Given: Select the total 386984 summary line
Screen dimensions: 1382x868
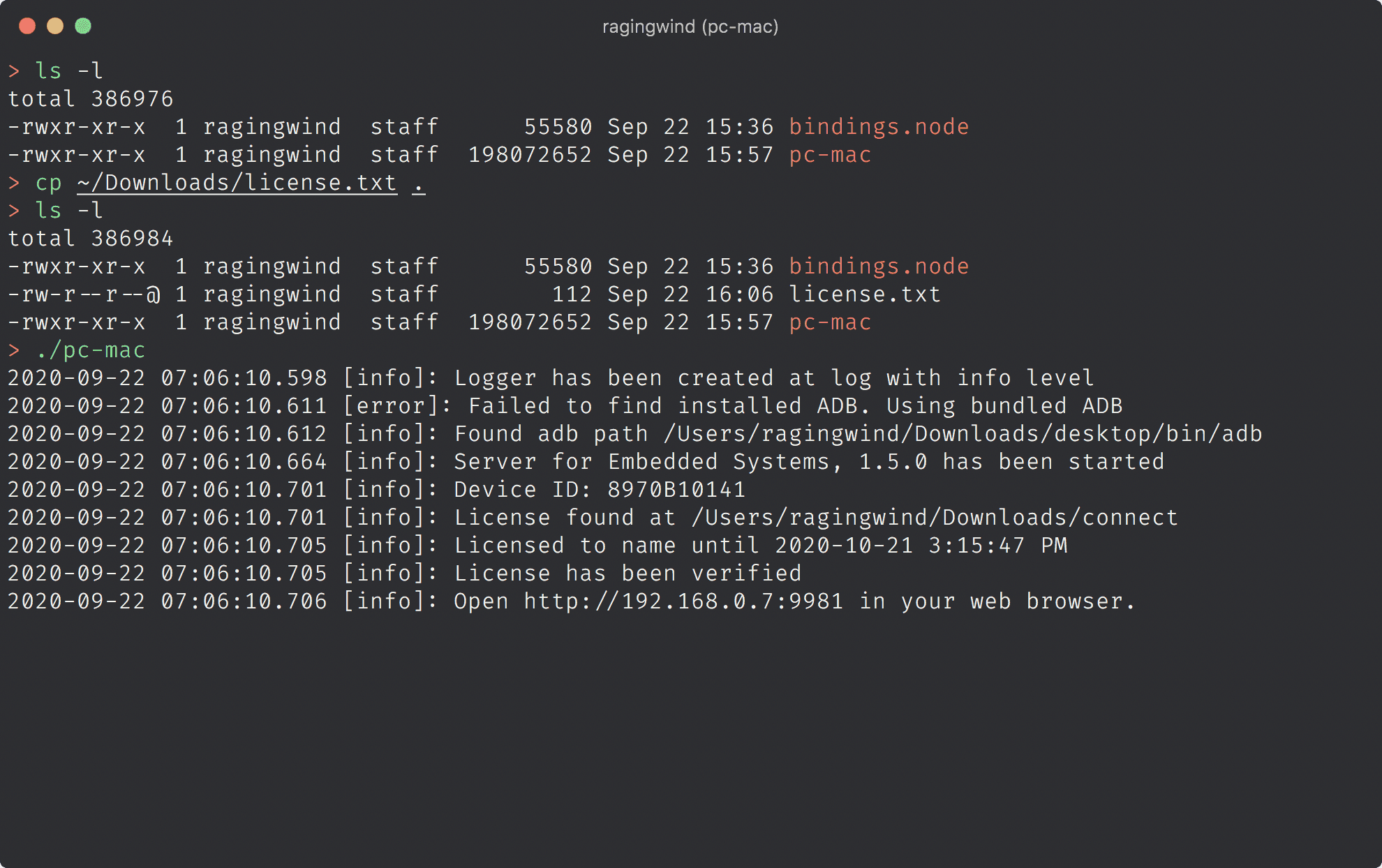Looking at the screenshot, I should tap(91, 238).
